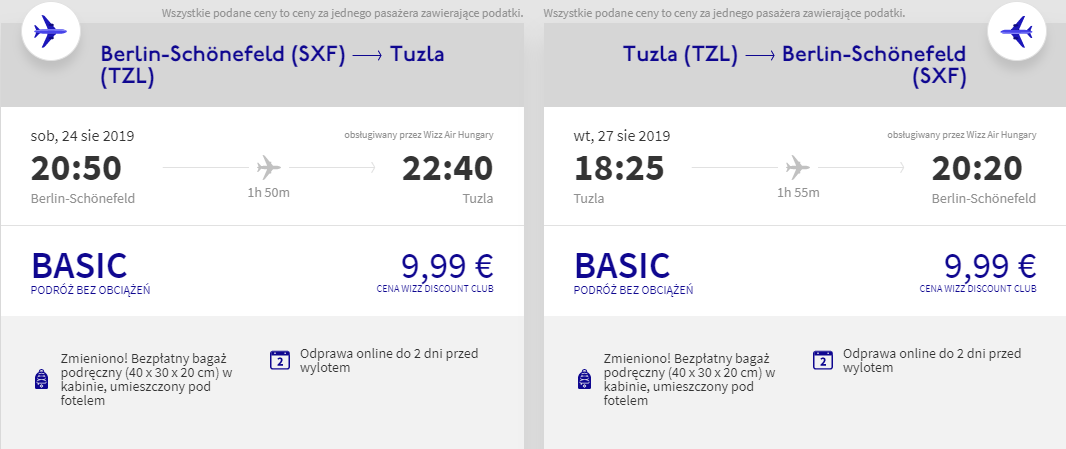Click the online check-in calendar icon for outbound flight
The width and height of the screenshot is (1066, 449).
point(280,360)
